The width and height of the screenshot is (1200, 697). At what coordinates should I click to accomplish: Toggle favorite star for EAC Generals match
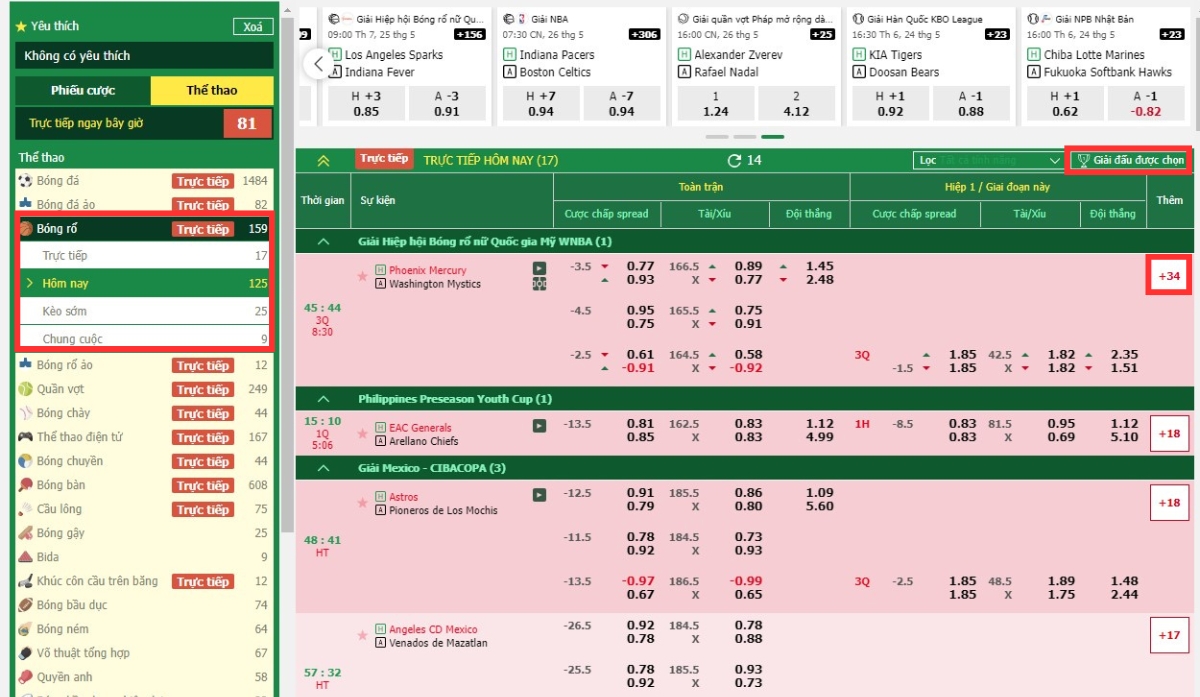pyautogui.click(x=362, y=434)
